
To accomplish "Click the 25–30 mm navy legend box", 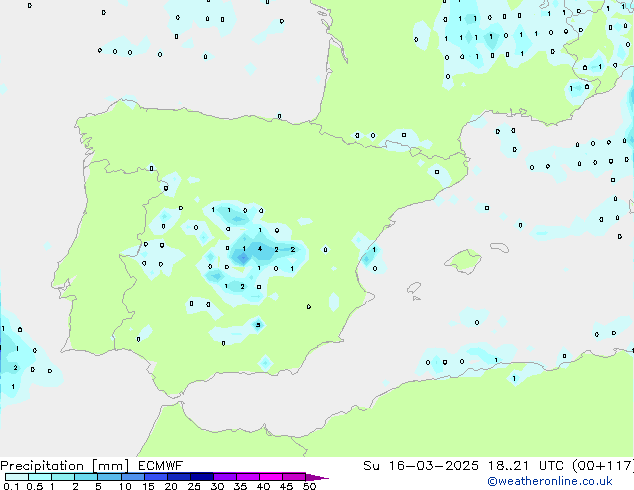I will point(201,477).
